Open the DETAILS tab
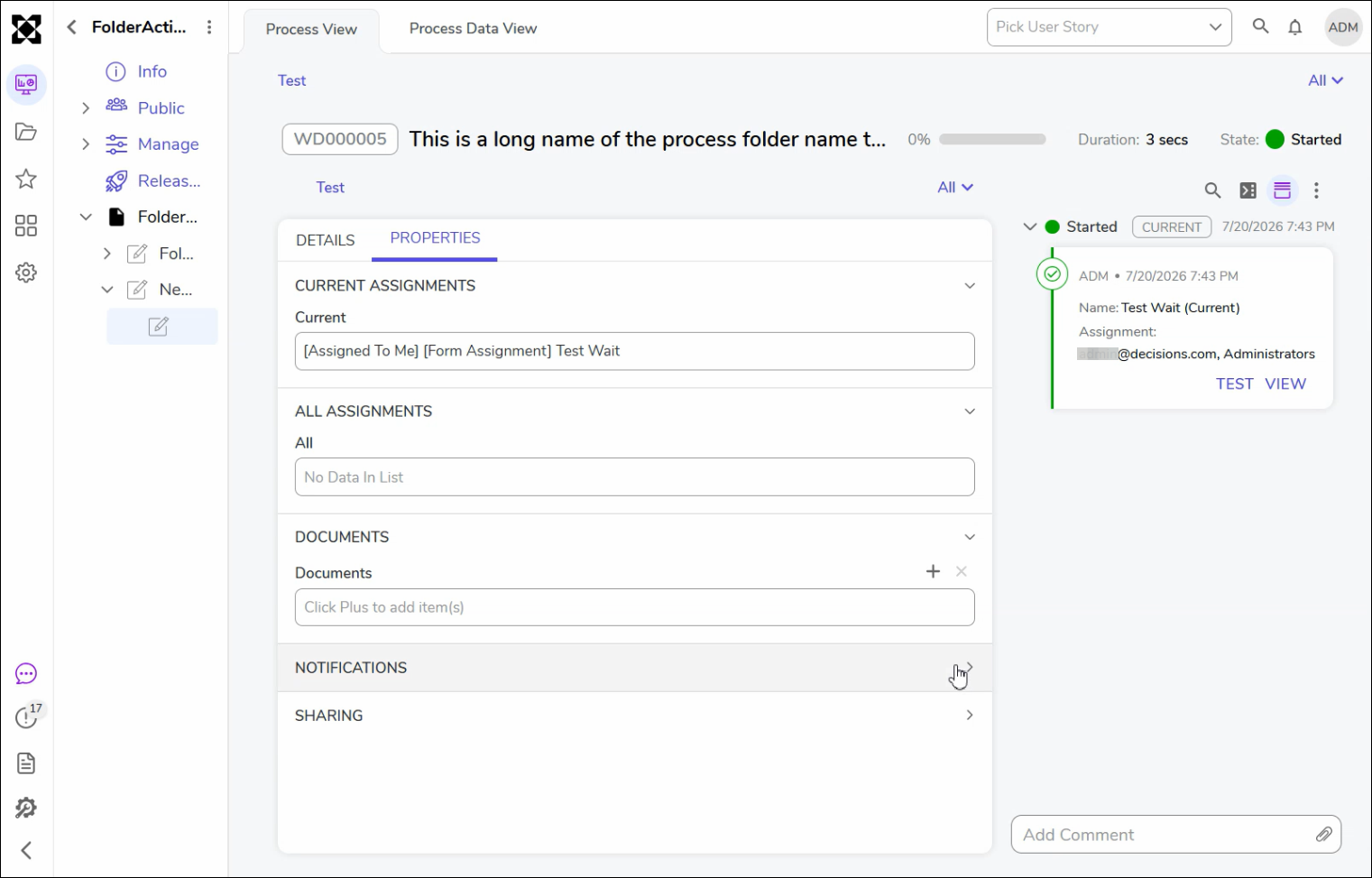This screenshot has height=878, width=1372. click(326, 240)
